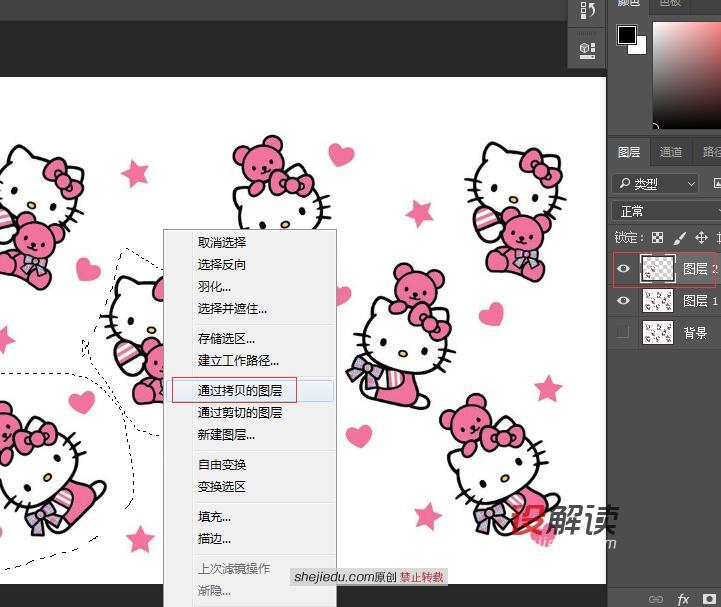Choose 描边... from context menu
Image resolution: width=721 pixels, height=607 pixels.
coord(214,538)
